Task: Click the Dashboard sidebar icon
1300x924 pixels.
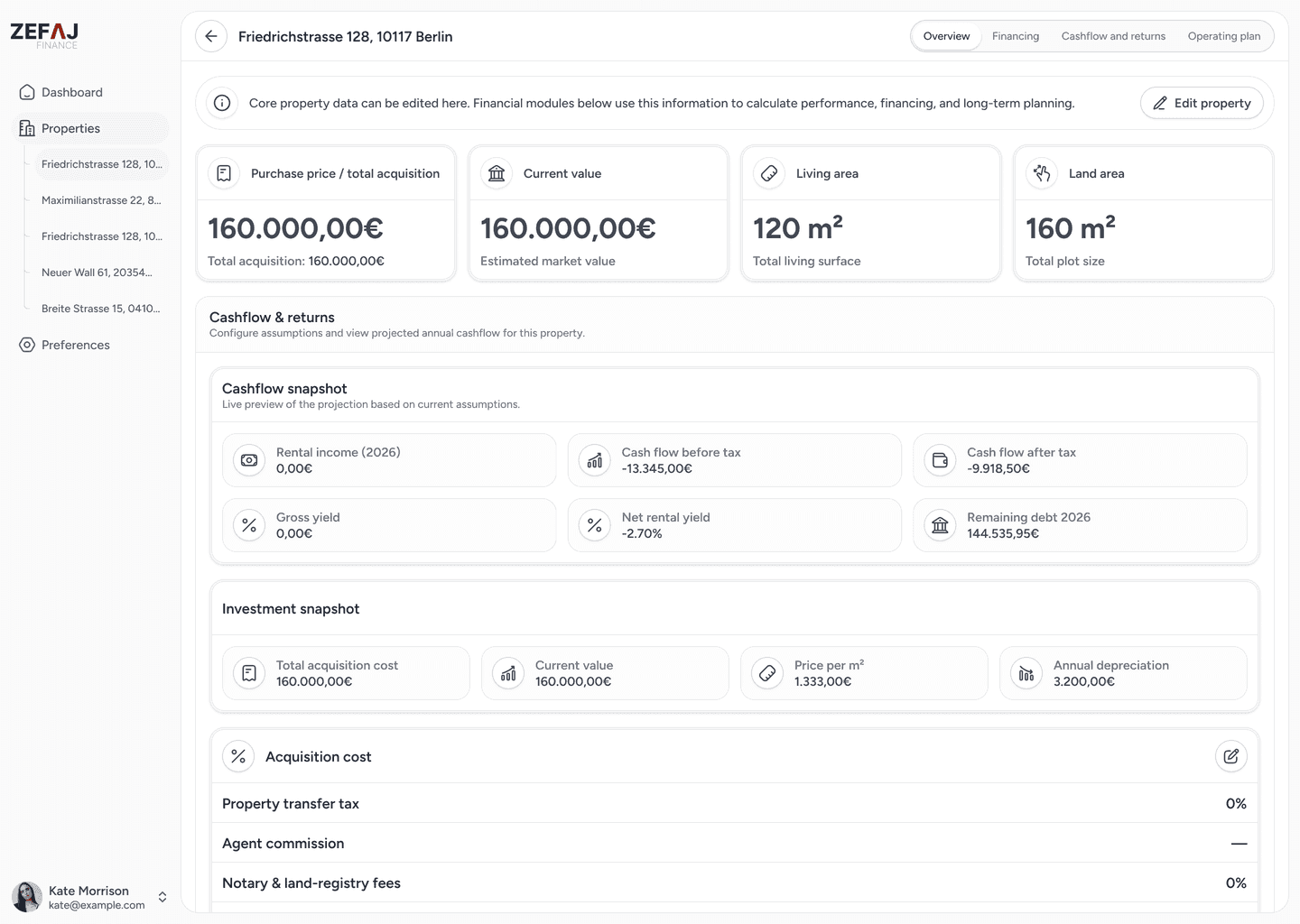Action: coord(27,92)
